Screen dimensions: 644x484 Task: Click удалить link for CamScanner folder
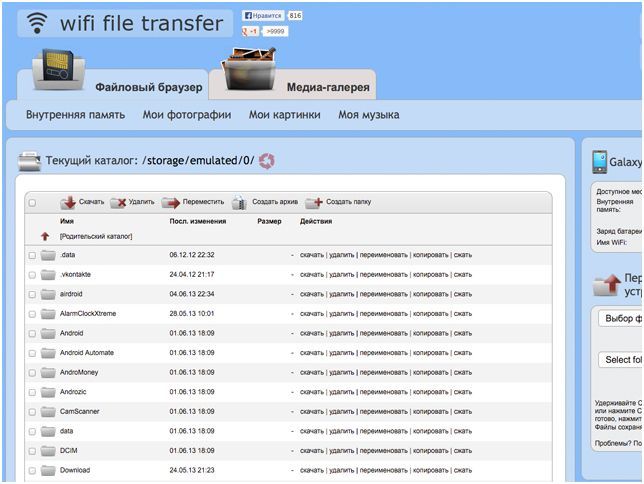(x=342, y=411)
